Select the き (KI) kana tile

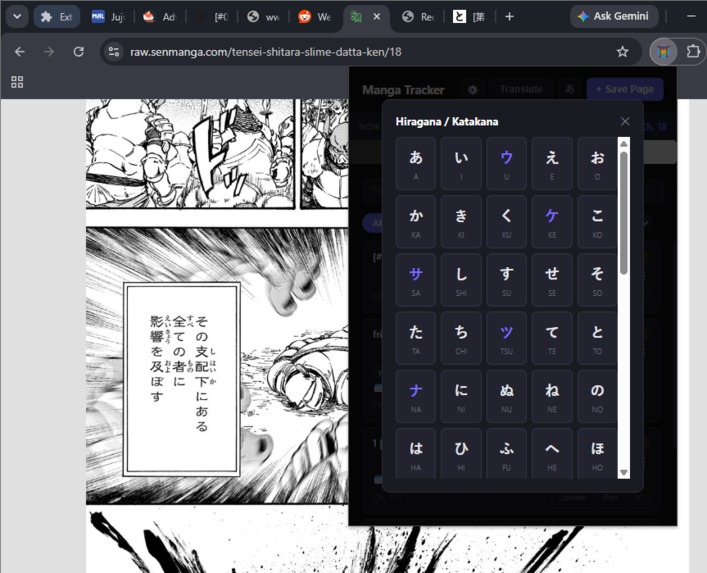(x=461, y=222)
